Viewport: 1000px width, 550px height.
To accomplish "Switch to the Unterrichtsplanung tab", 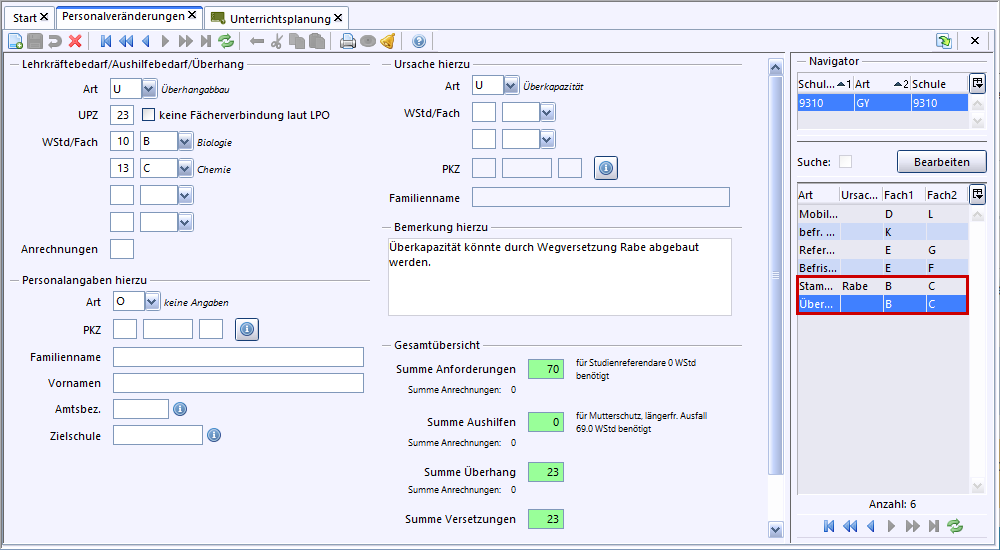I will click(279, 18).
